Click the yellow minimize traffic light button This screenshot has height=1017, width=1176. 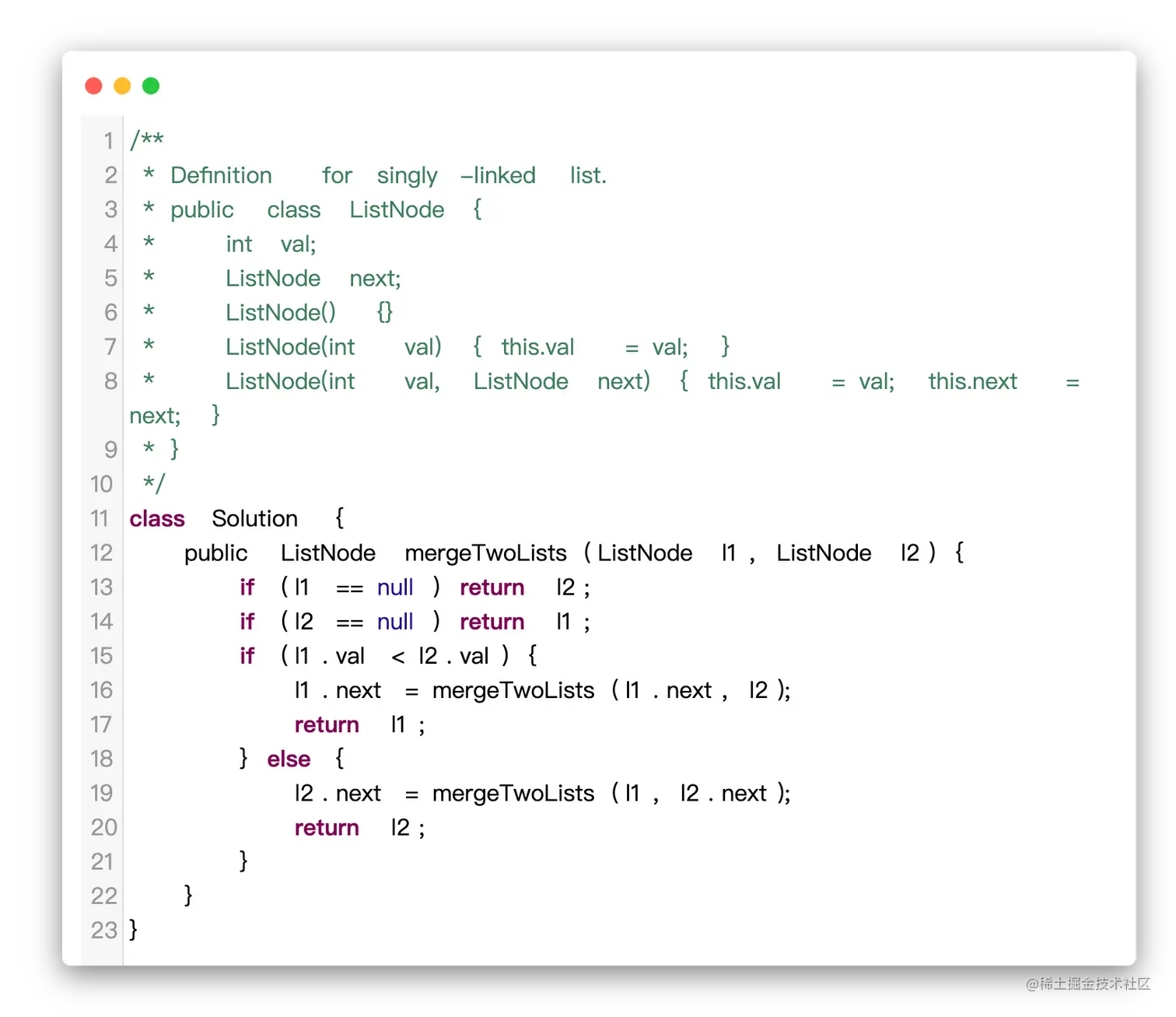tap(121, 86)
